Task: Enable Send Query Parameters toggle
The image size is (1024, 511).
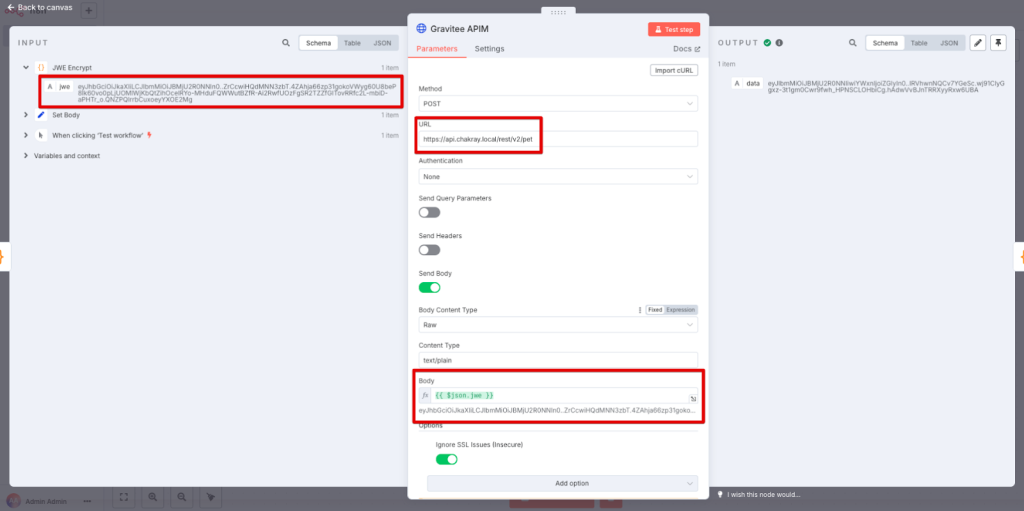Action: 430,212
